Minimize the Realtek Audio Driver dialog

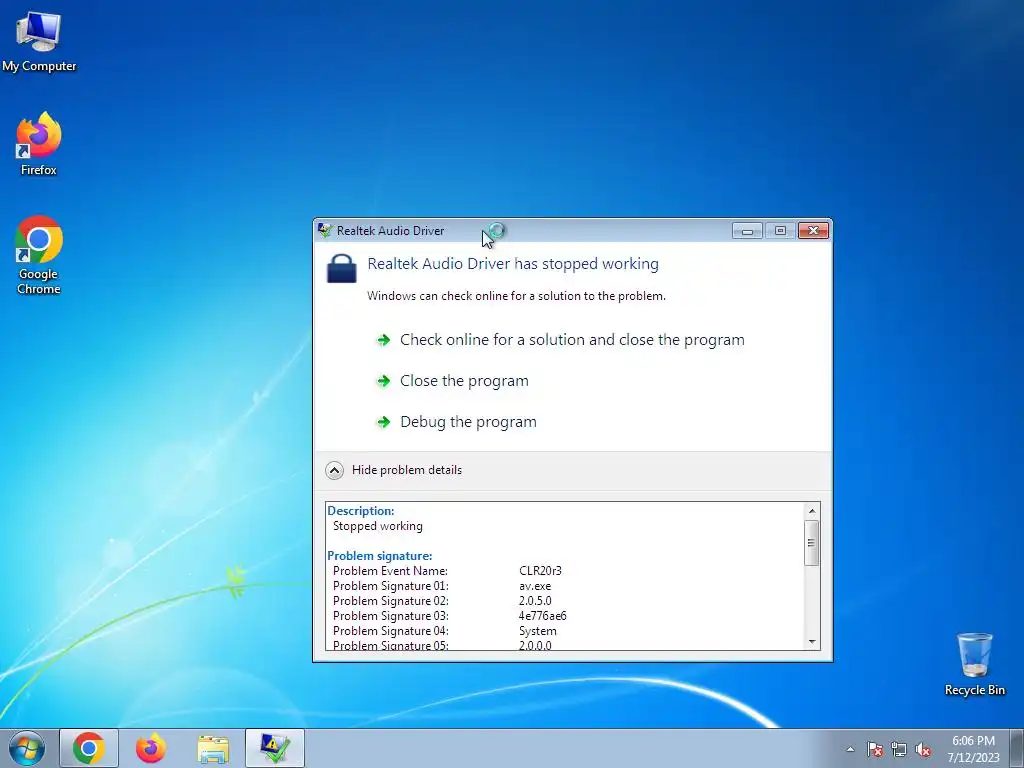click(x=747, y=231)
